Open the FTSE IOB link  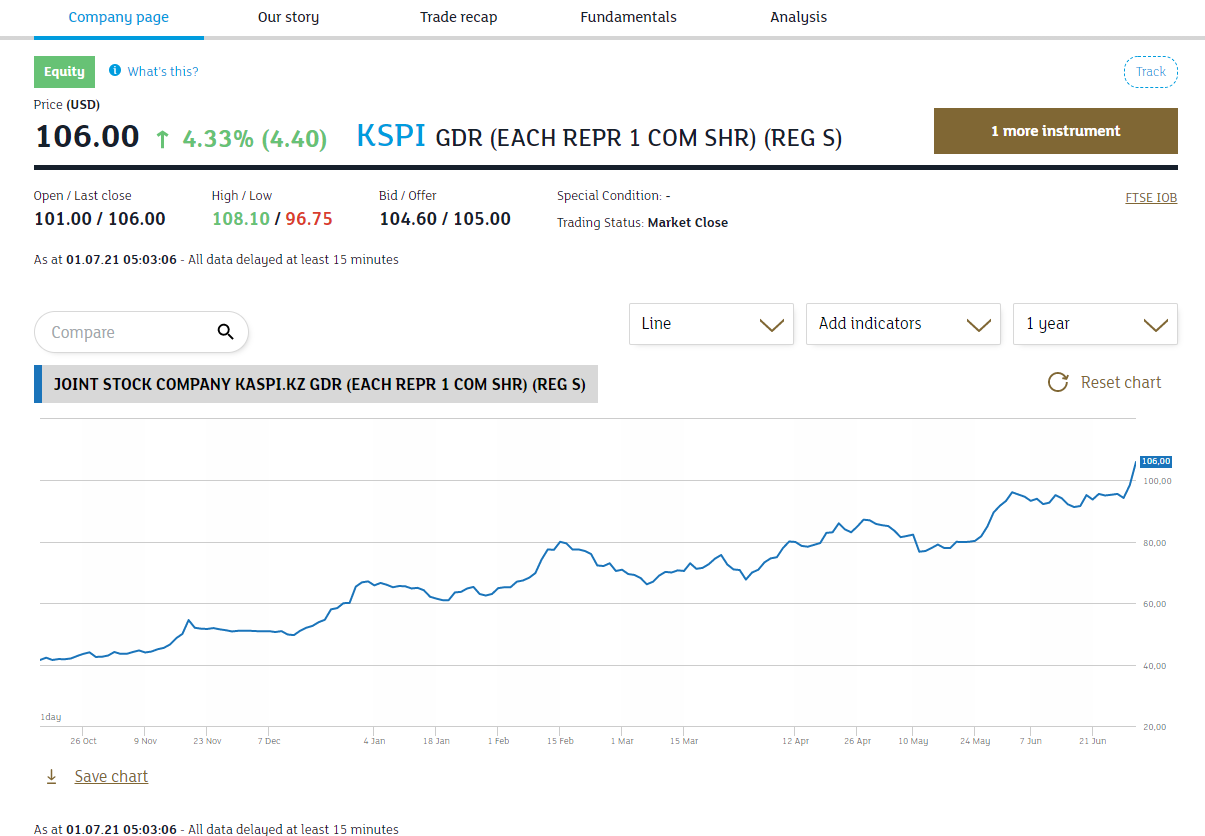[1151, 198]
